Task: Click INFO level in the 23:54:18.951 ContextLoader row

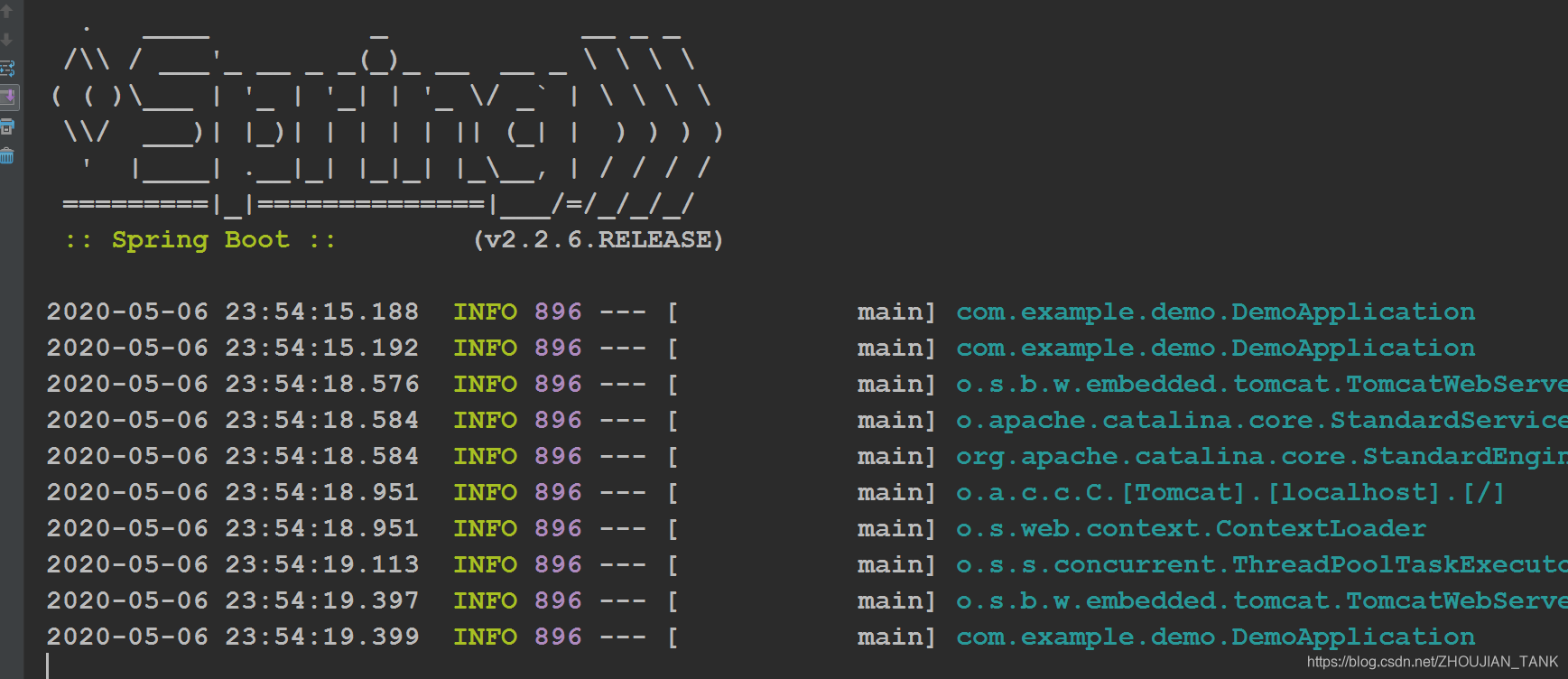Action: tap(485, 529)
